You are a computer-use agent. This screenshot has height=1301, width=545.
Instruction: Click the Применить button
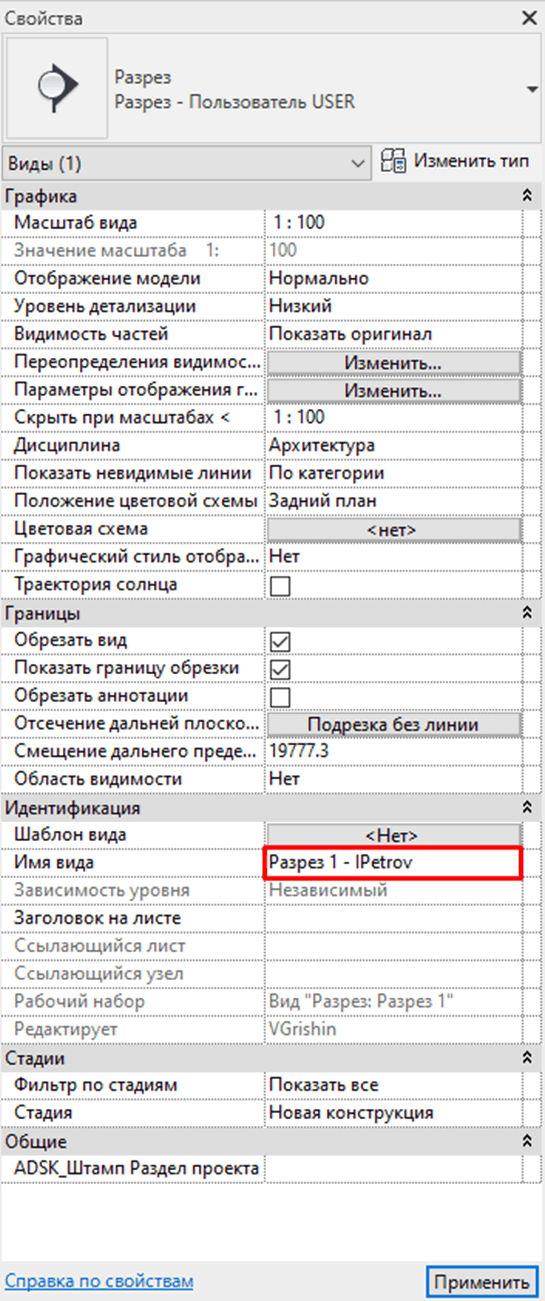[480, 1282]
